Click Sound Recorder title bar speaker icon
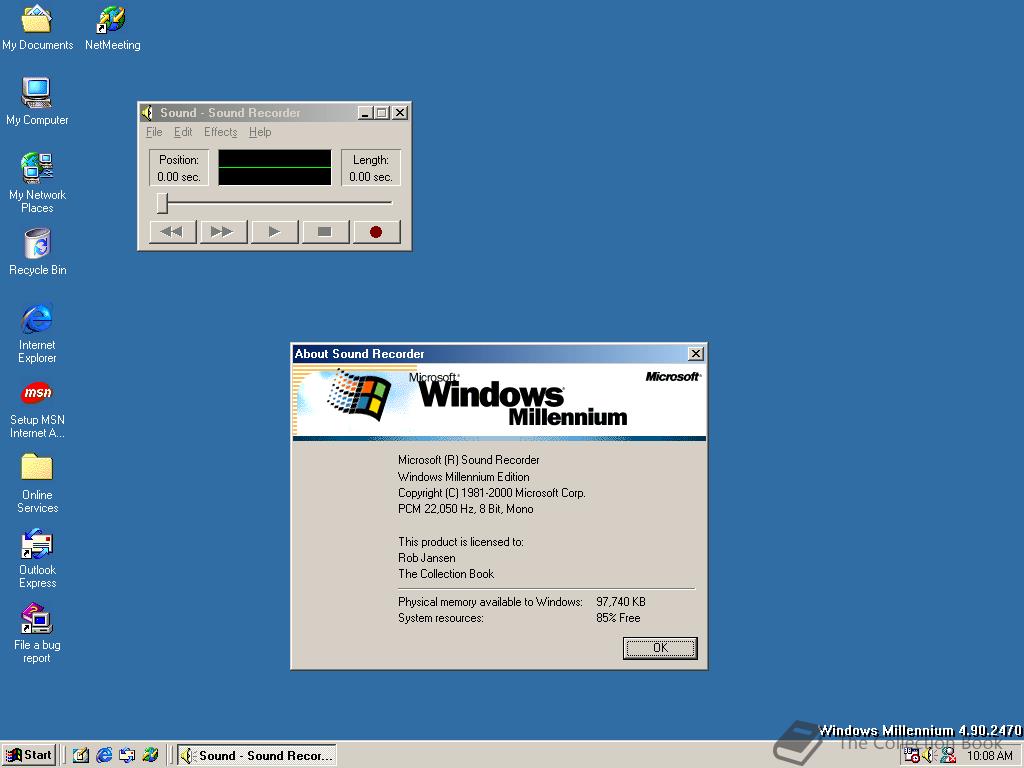The height and width of the screenshot is (768, 1024). 148,112
